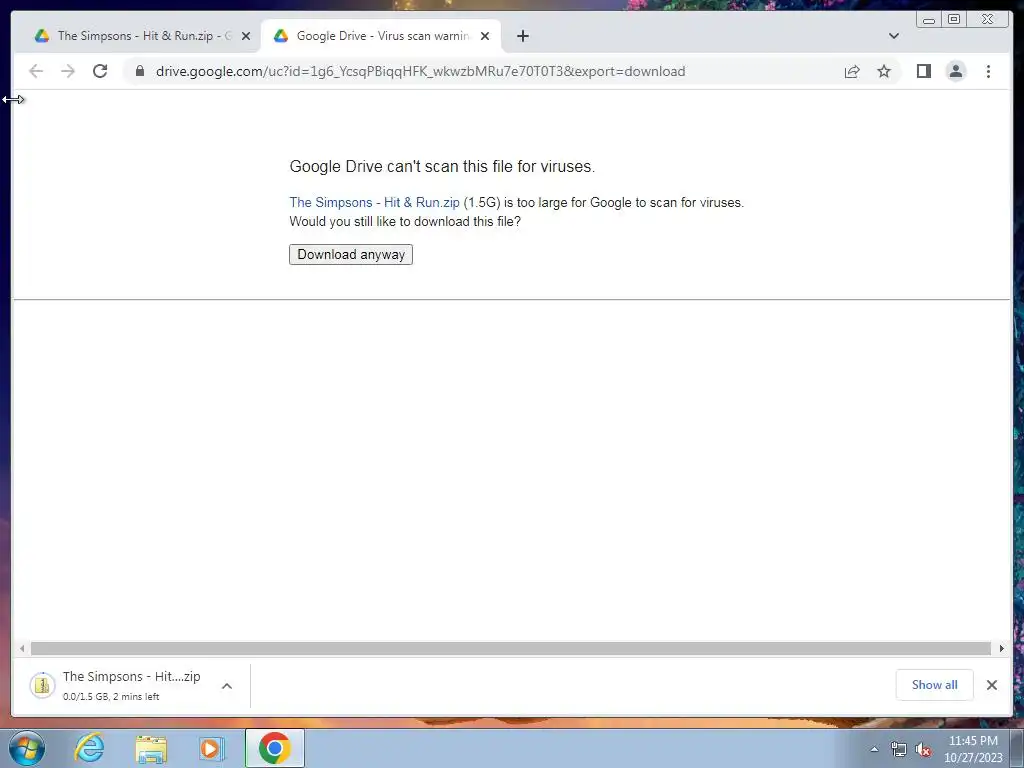Go back to the previous page
Screen dimensions: 1024x768
coord(36,71)
